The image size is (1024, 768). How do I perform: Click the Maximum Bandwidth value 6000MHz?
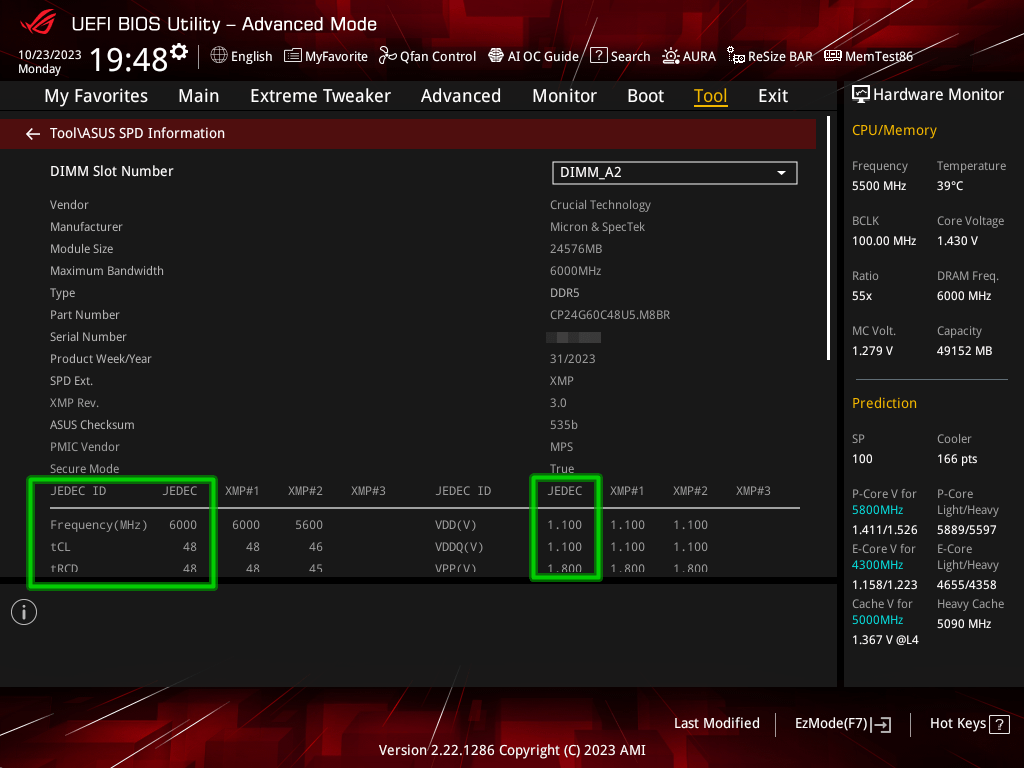575,271
